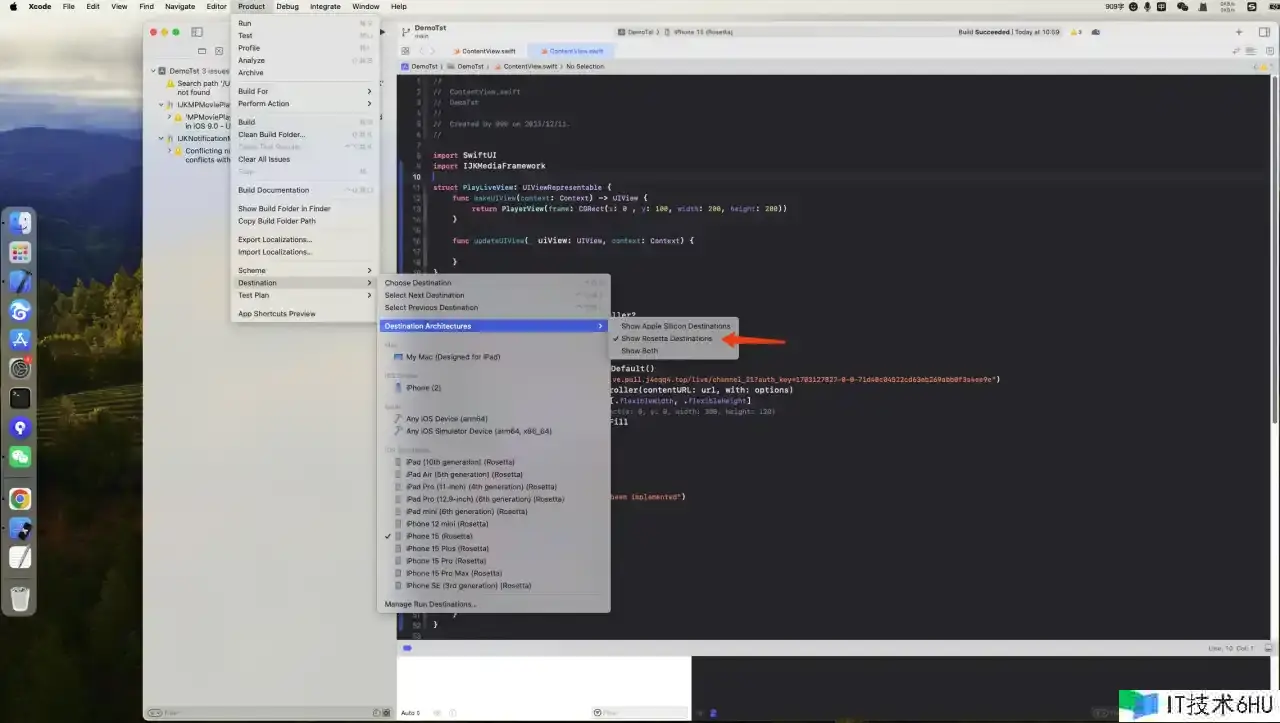Toggle the navigator sidebar button
Image resolution: width=1280 pixels, height=723 pixels.
tap(197, 32)
